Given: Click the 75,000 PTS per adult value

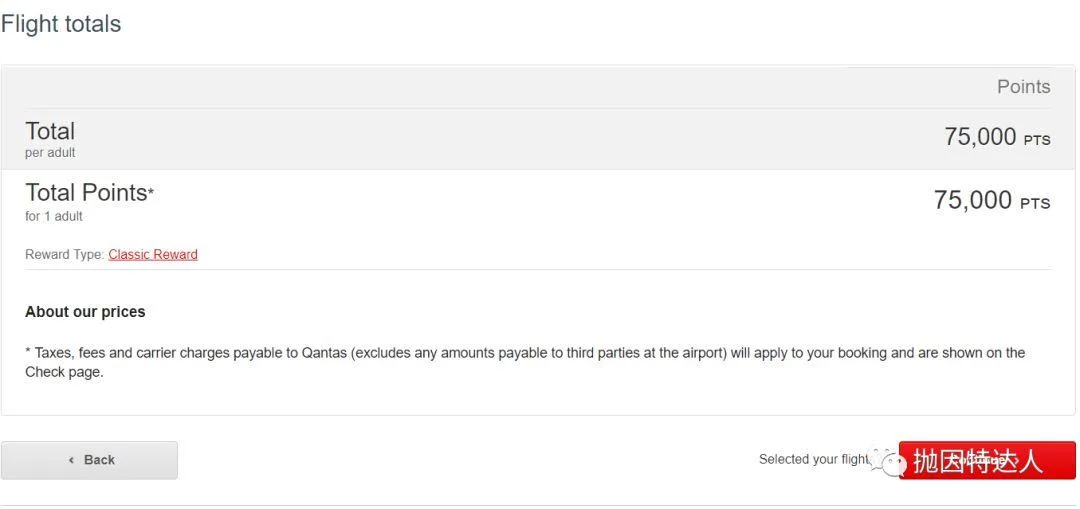Looking at the screenshot, I should (997, 137).
